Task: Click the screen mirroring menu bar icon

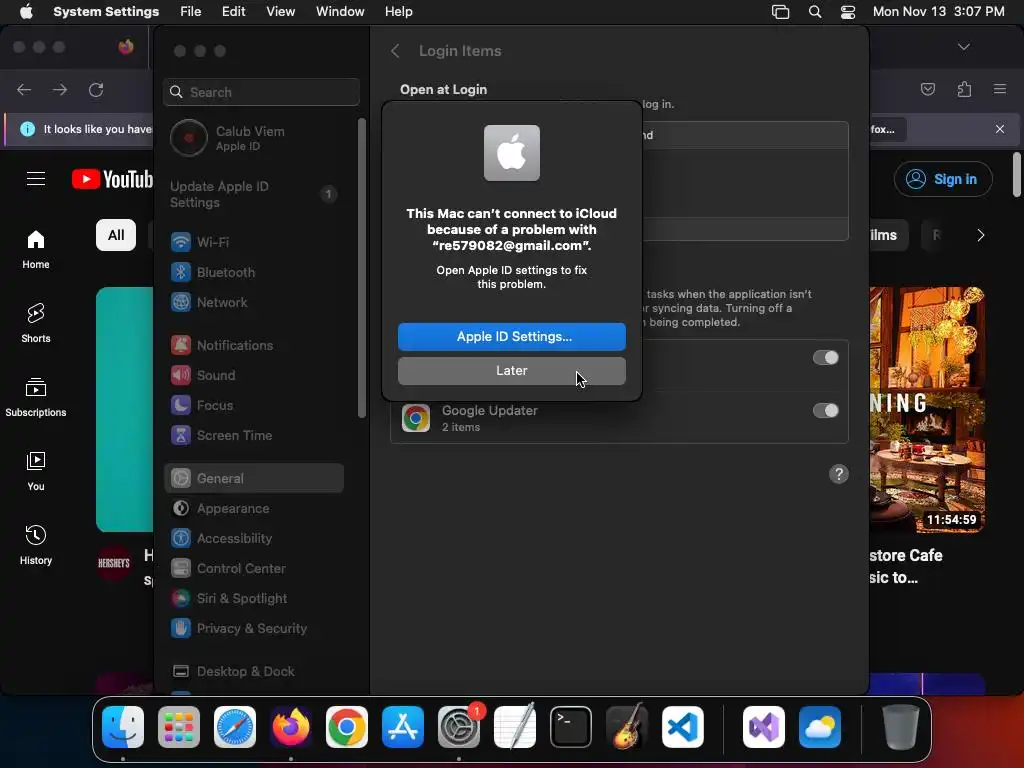Action: [x=780, y=12]
